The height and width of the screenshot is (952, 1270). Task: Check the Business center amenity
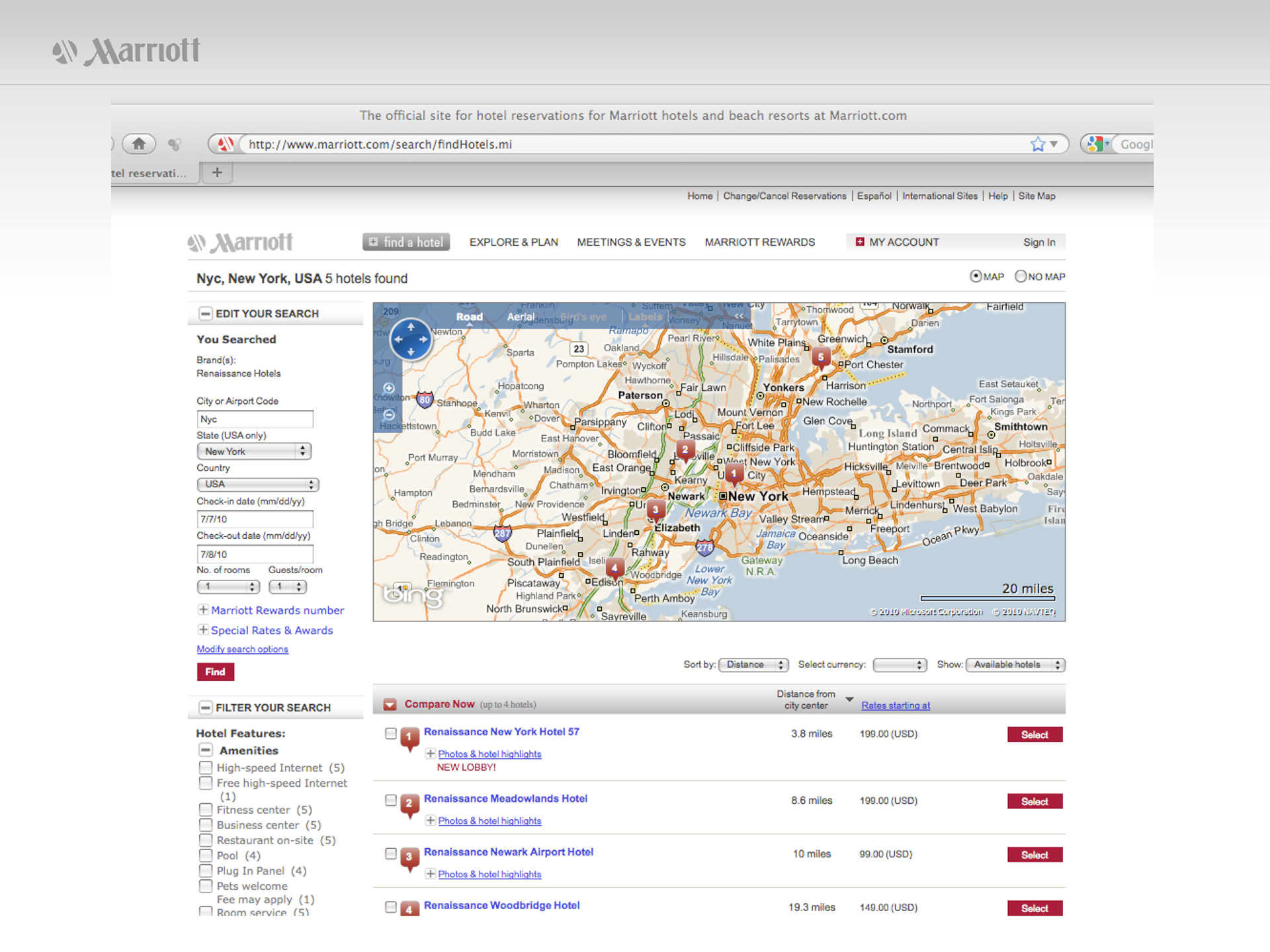(206, 825)
